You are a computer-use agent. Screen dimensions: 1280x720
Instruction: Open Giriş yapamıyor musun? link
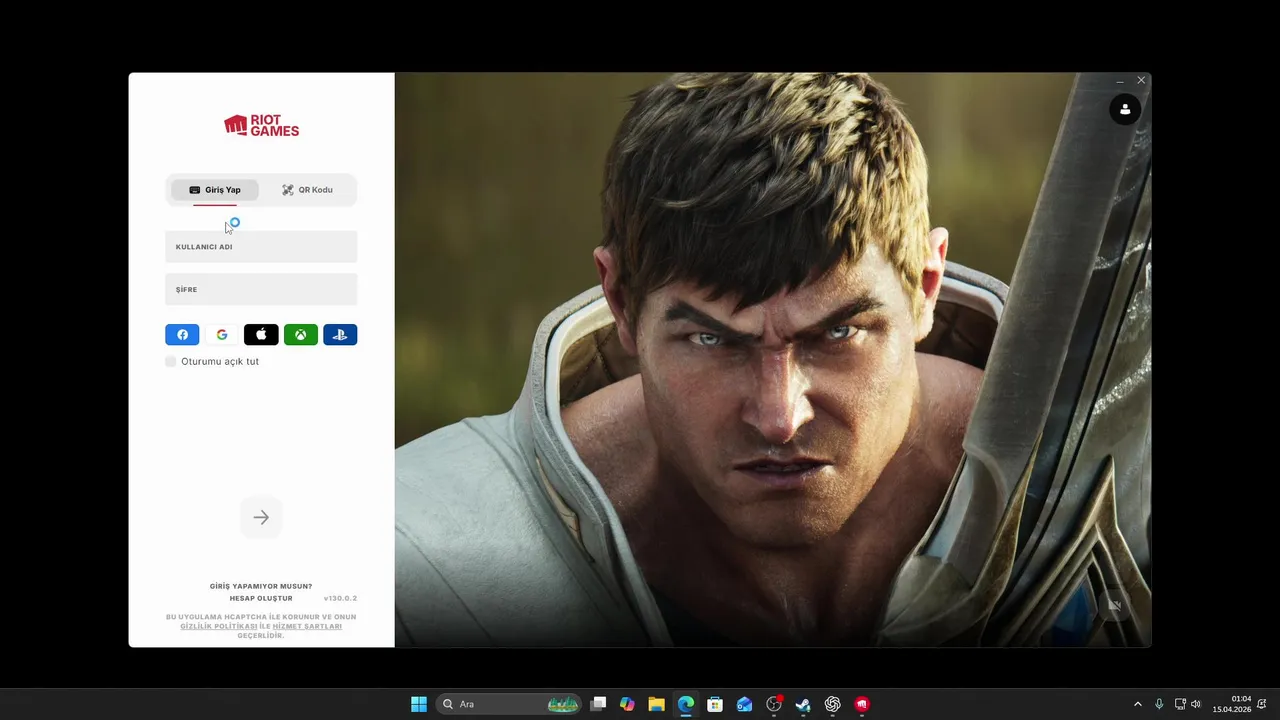coord(261,586)
